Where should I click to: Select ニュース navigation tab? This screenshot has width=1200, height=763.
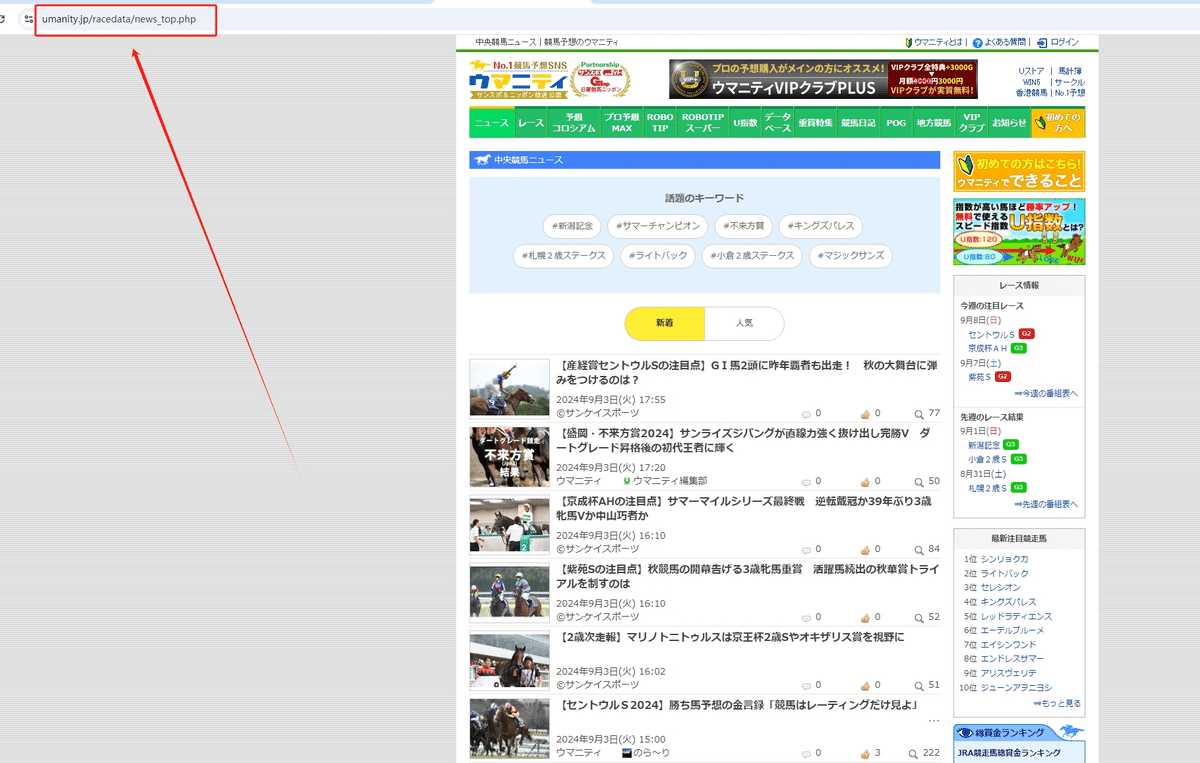491,122
